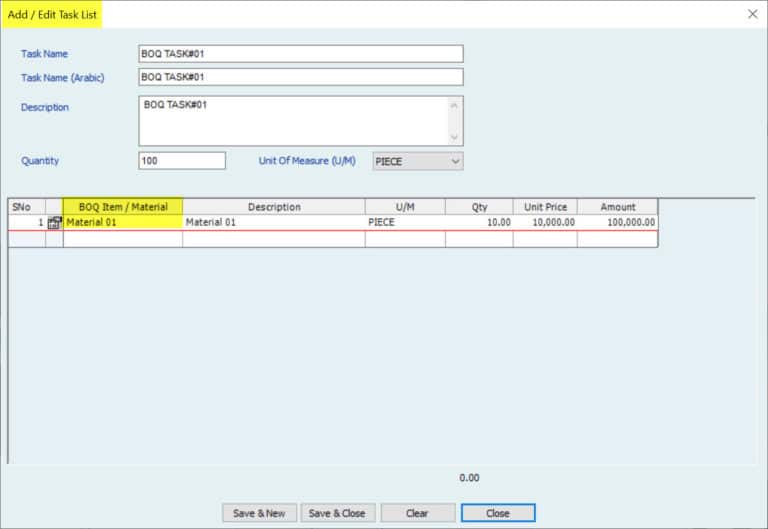This screenshot has height=529, width=768.
Task: Click the Description column header
Action: [x=274, y=207]
